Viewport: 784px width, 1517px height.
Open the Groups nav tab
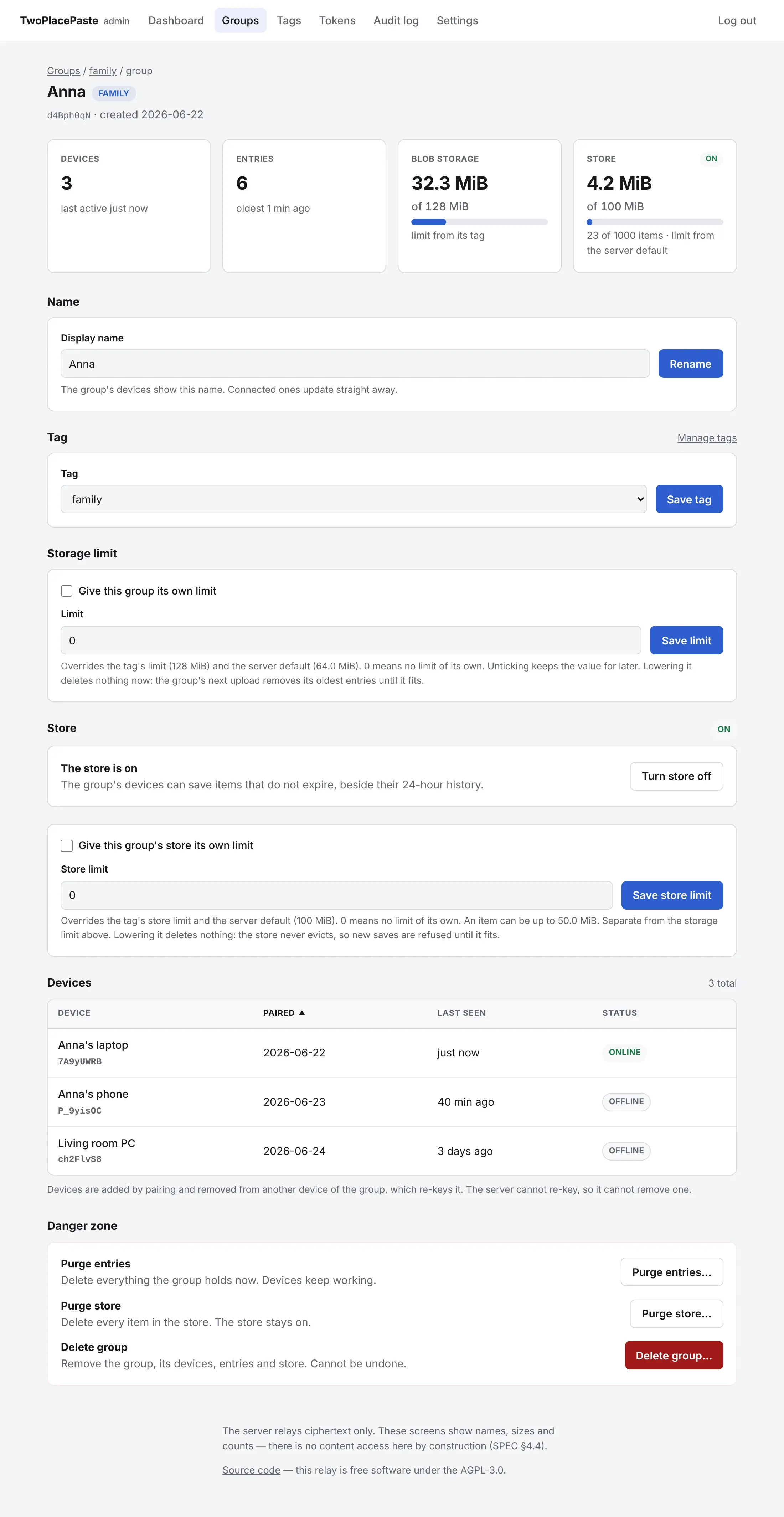240,21
